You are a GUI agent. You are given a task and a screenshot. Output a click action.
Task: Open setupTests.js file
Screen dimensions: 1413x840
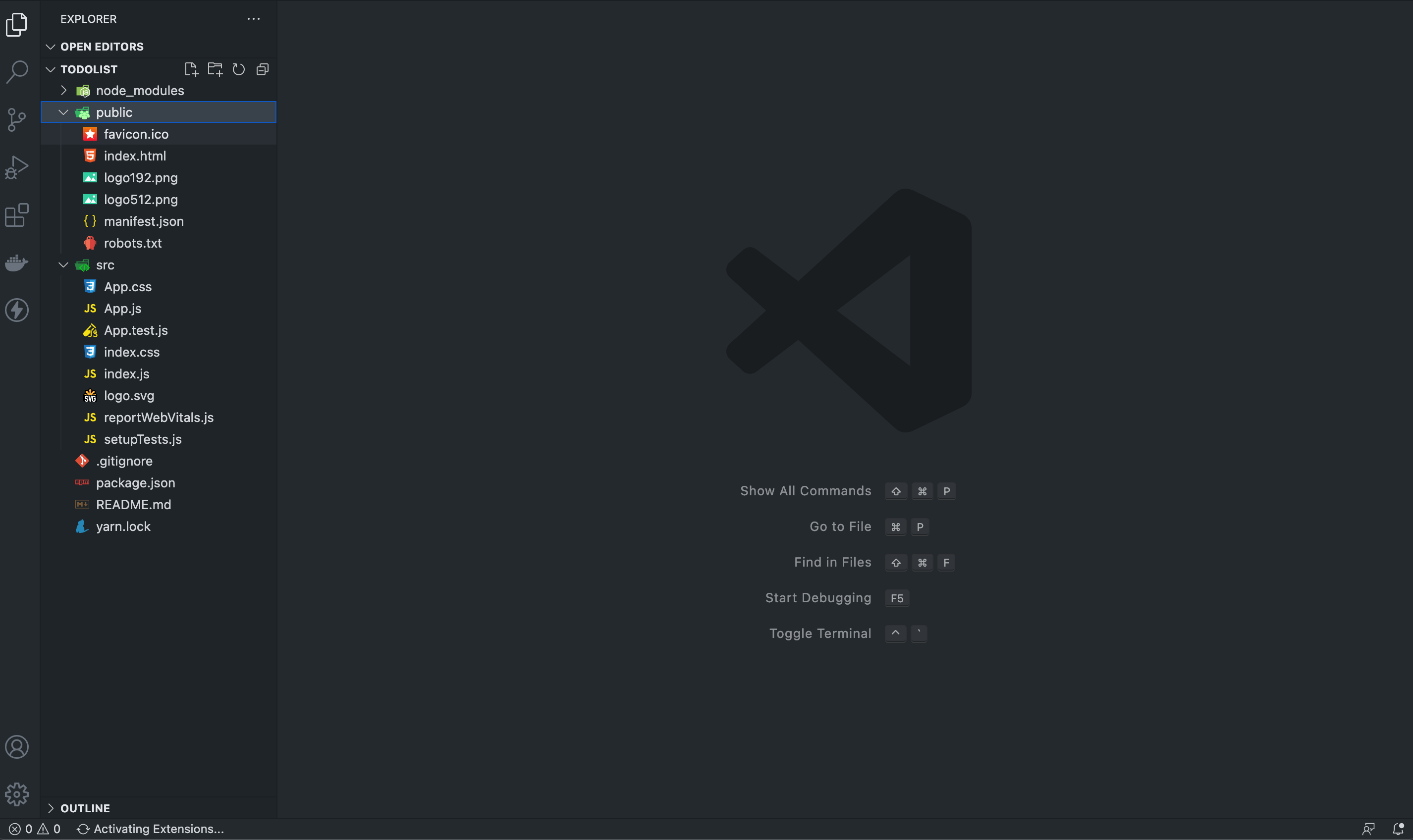(x=159, y=439)
